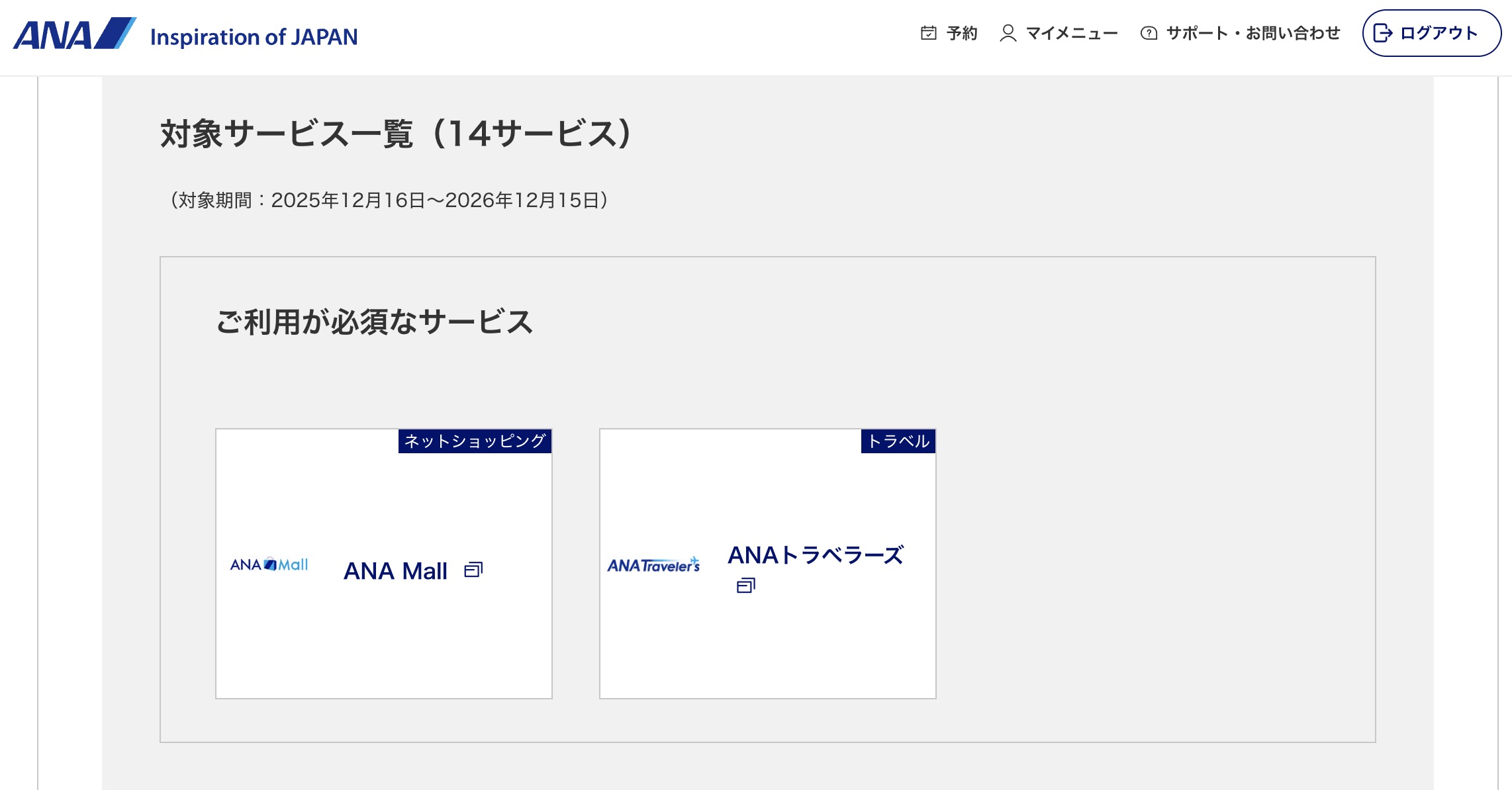Open the ANAトラベラーズ text link
The height and width of the screenshot is (790, 1512).
pos(816,555)
